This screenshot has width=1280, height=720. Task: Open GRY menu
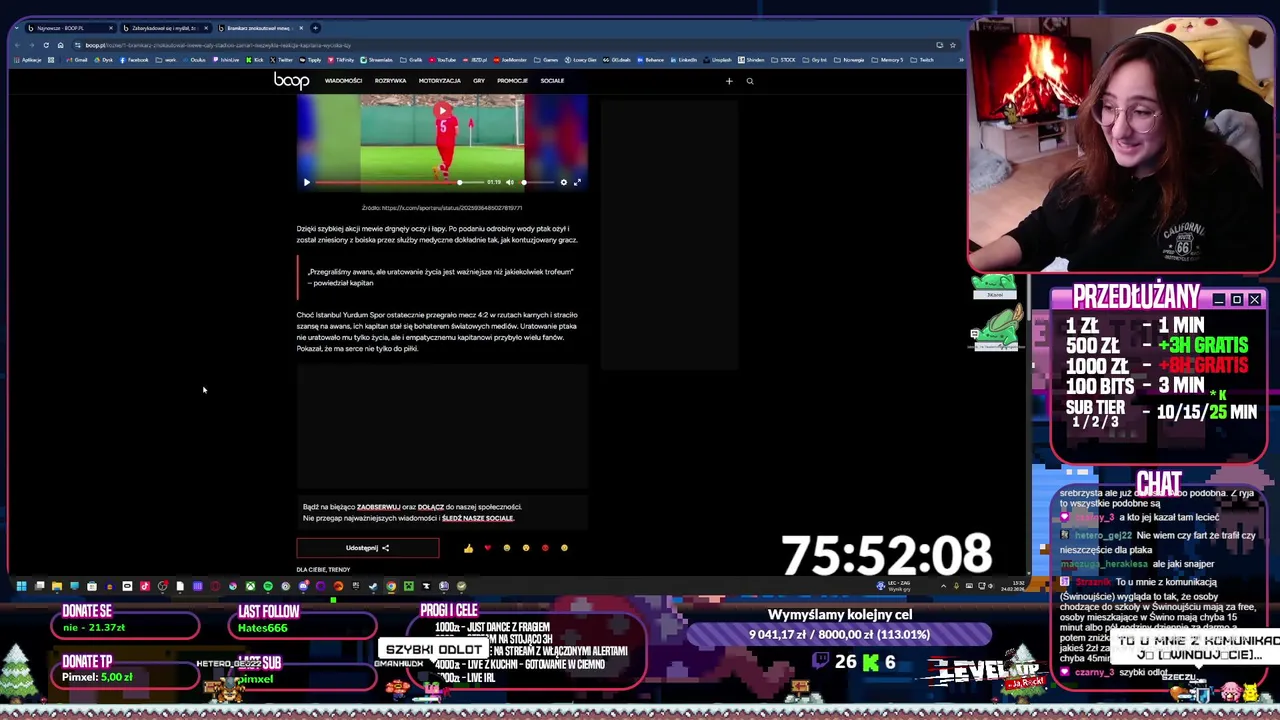479,81
